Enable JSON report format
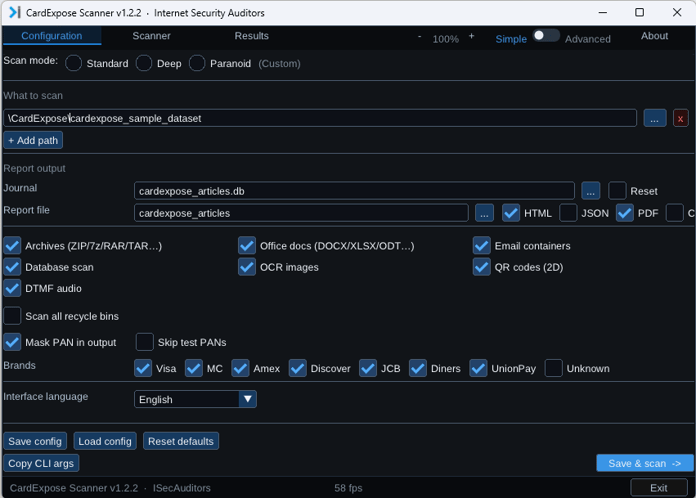This screenshot has height=498, width=696. coord(568,213)
